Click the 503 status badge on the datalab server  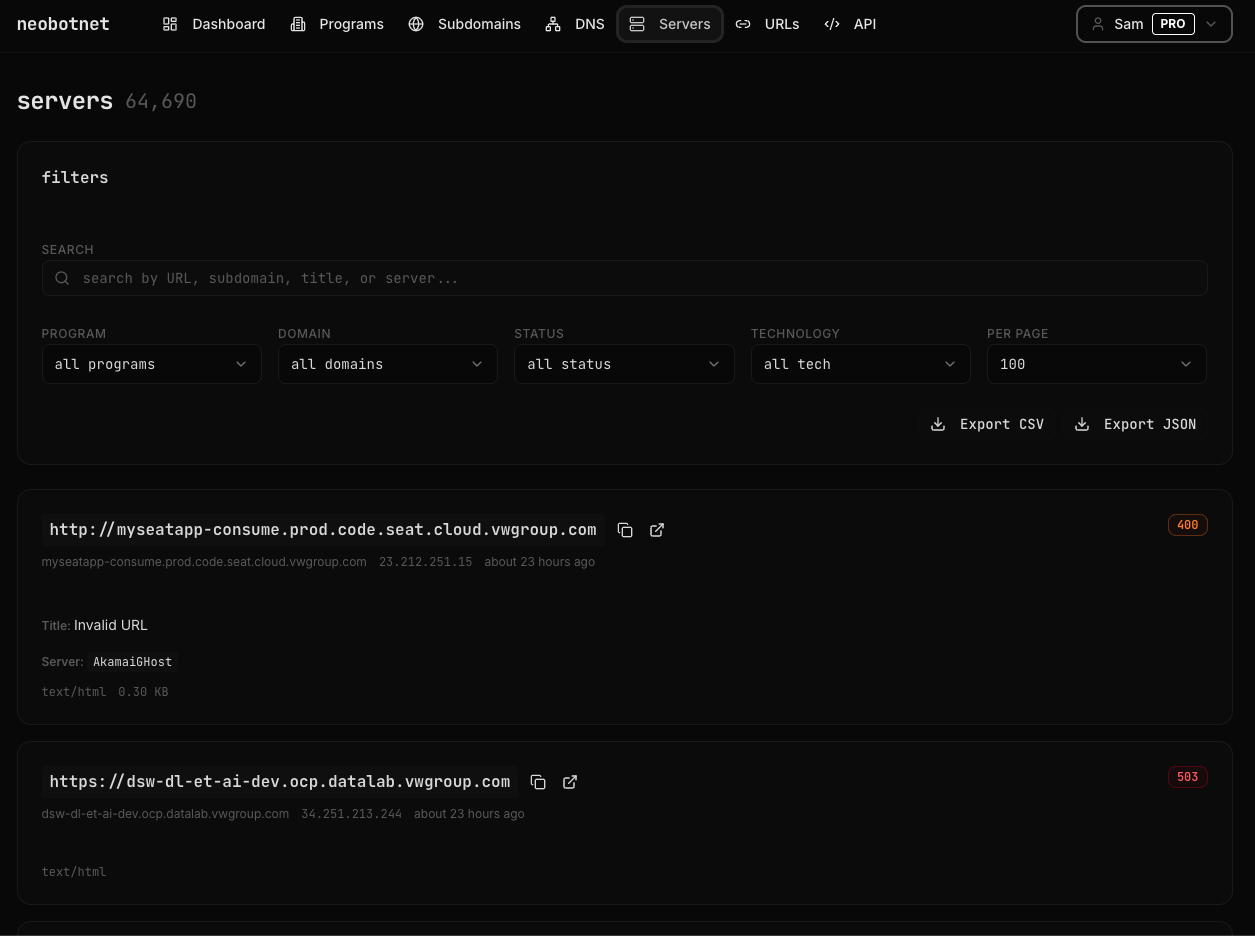(x=1187, y=777)
